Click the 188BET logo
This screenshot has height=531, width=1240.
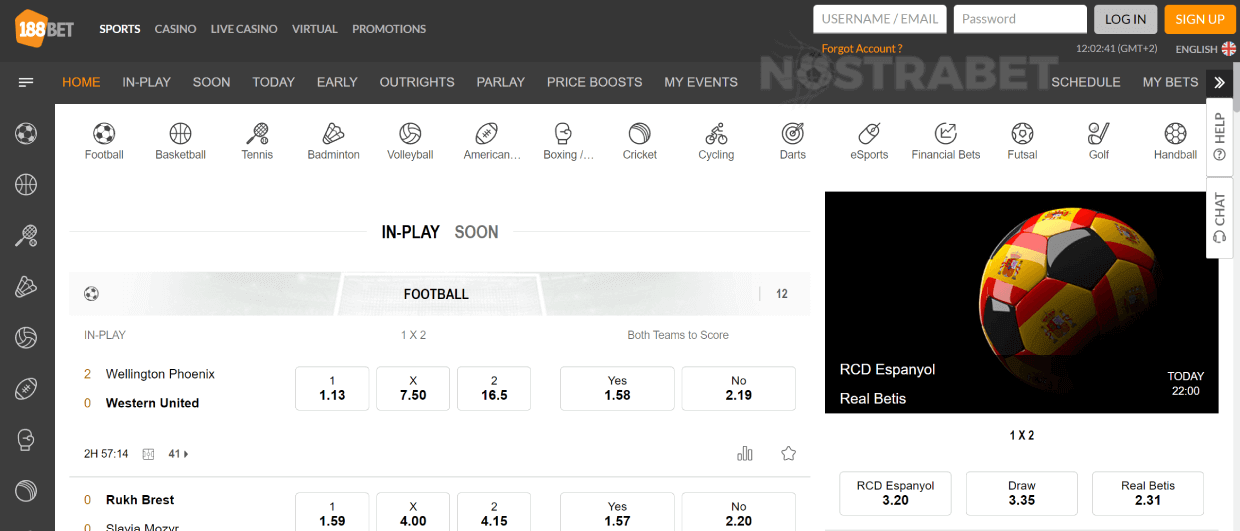coord(46,29)
